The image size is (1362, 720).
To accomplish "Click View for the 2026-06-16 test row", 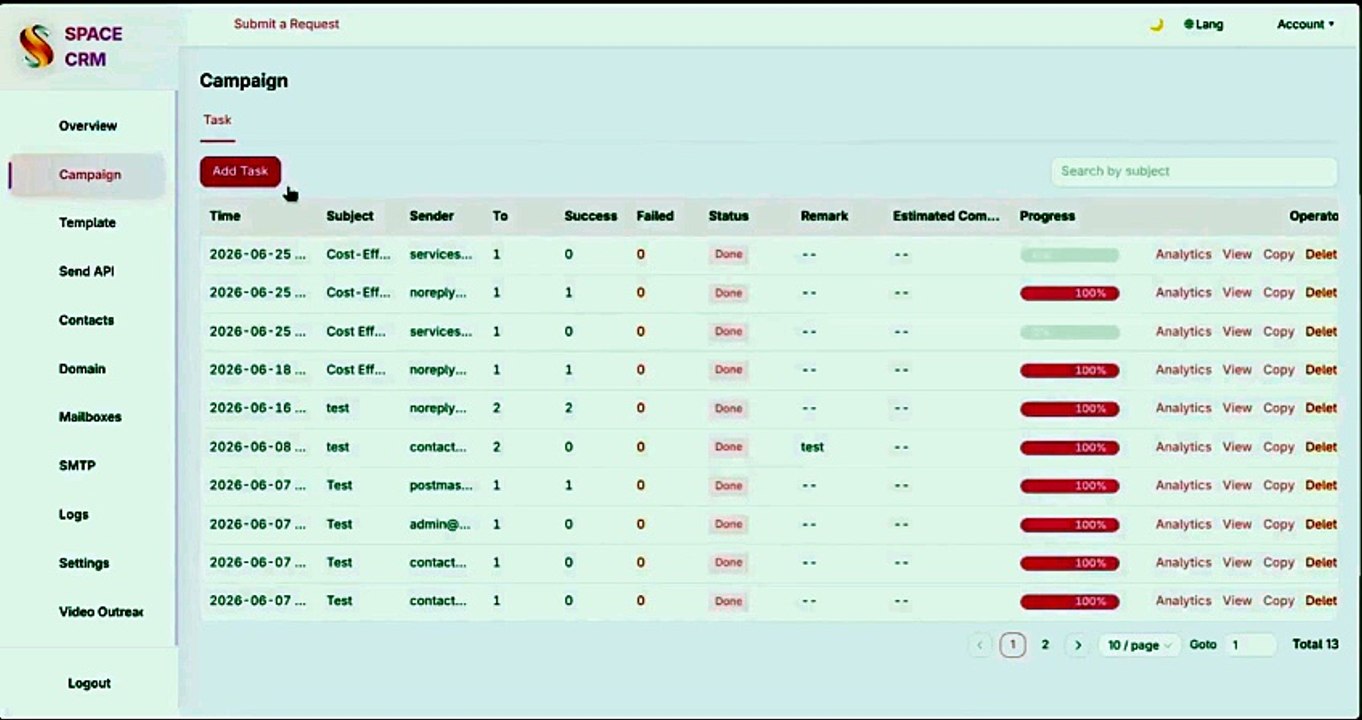I will point(1237,408).
